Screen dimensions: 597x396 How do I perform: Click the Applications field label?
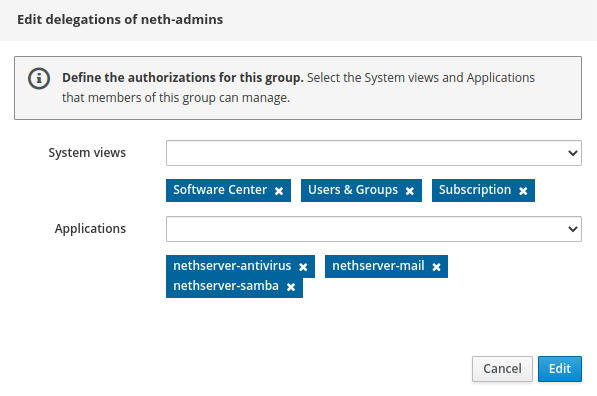point(90,228)
